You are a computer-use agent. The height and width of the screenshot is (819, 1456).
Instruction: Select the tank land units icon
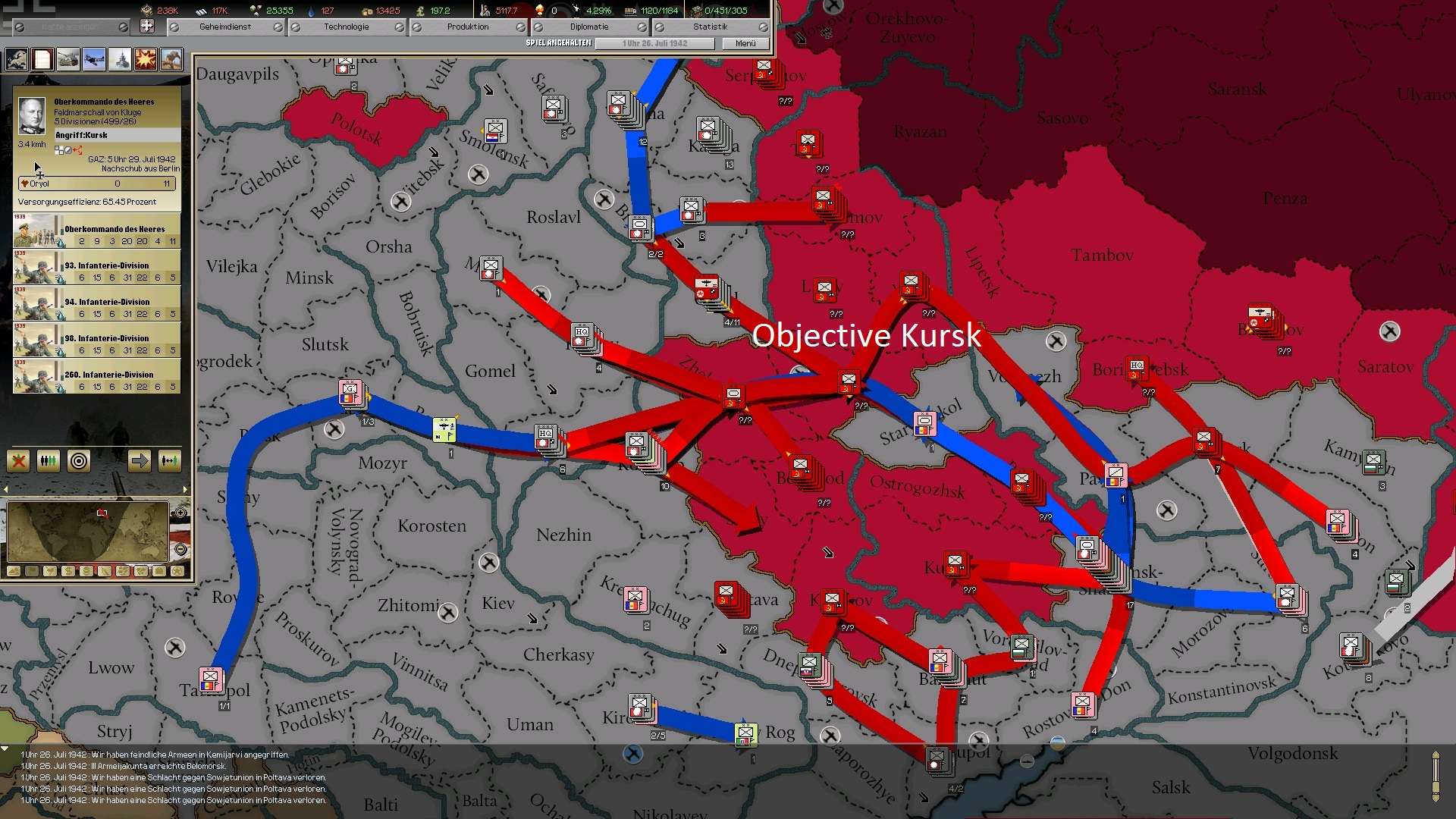point(68,58)
